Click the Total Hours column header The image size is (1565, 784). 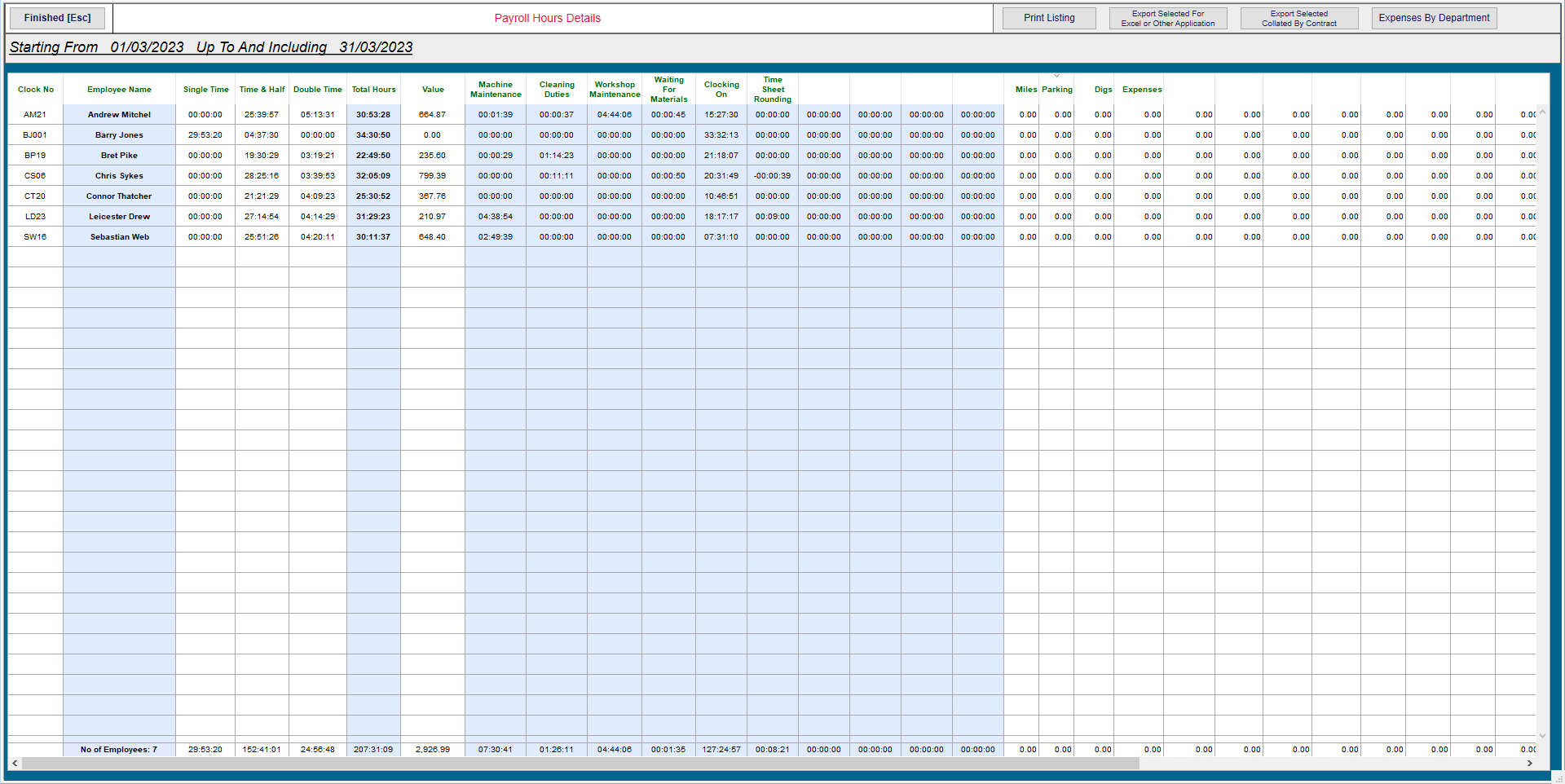[x=373, y=90]
